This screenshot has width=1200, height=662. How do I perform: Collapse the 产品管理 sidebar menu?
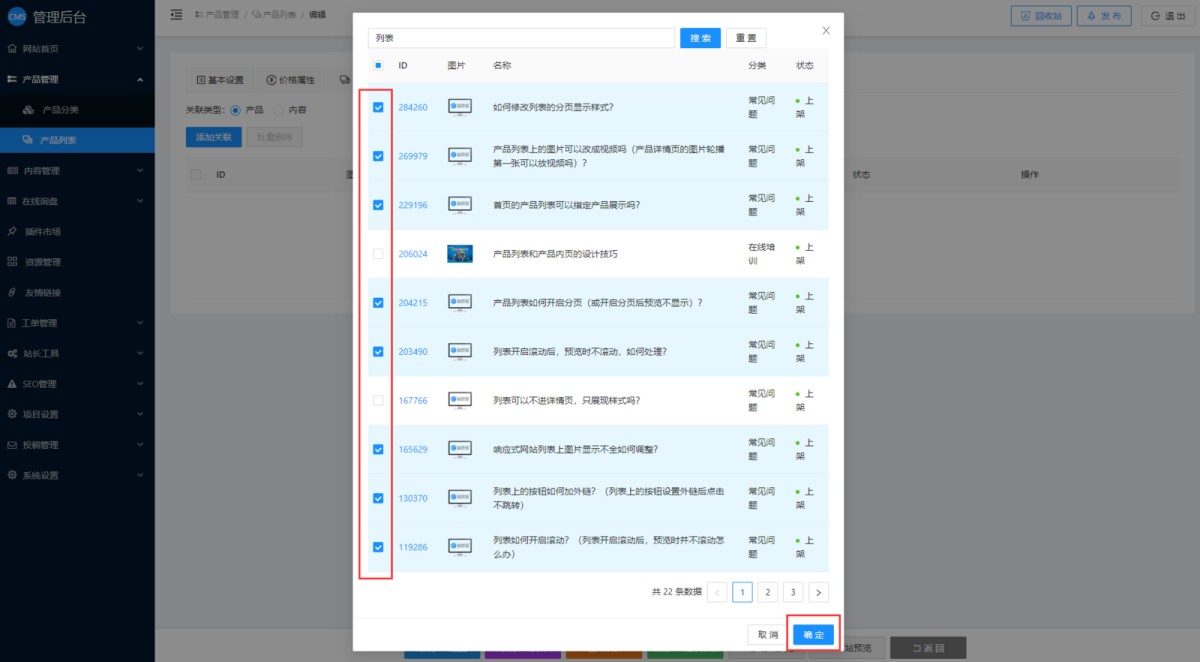click(77, 79)
